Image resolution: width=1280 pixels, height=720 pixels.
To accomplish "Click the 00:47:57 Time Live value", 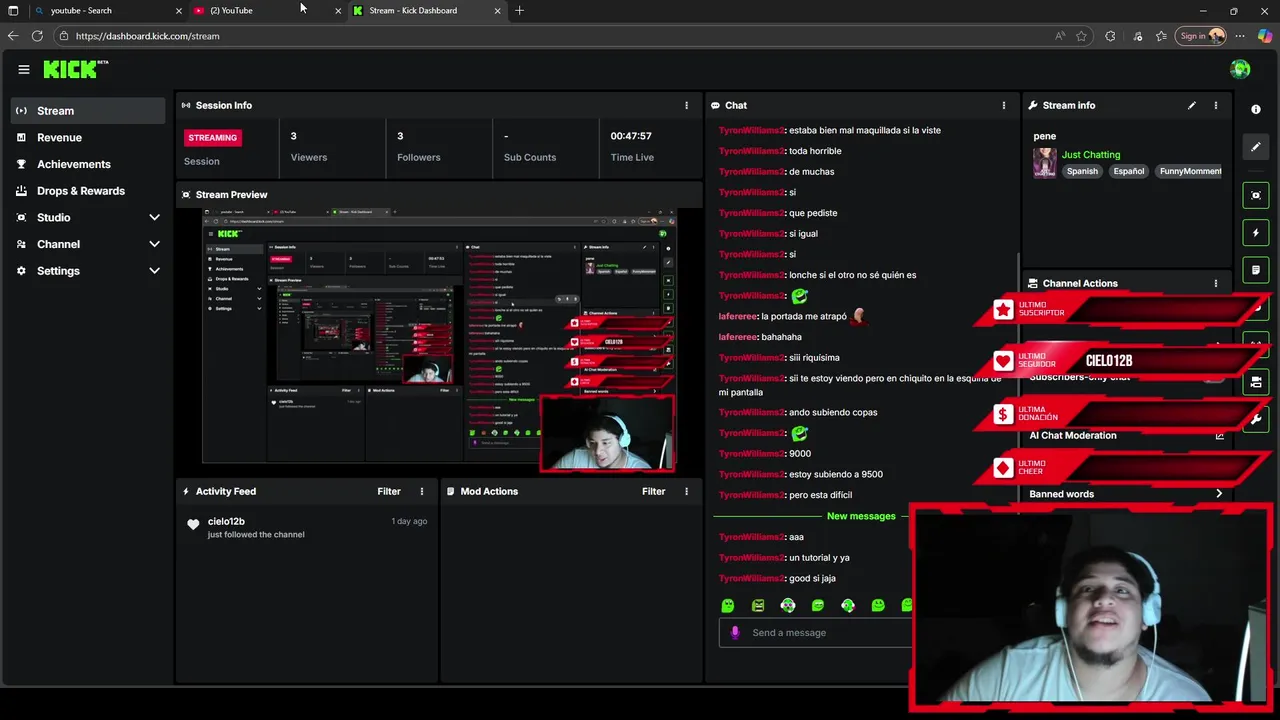I will pos(631,136).
